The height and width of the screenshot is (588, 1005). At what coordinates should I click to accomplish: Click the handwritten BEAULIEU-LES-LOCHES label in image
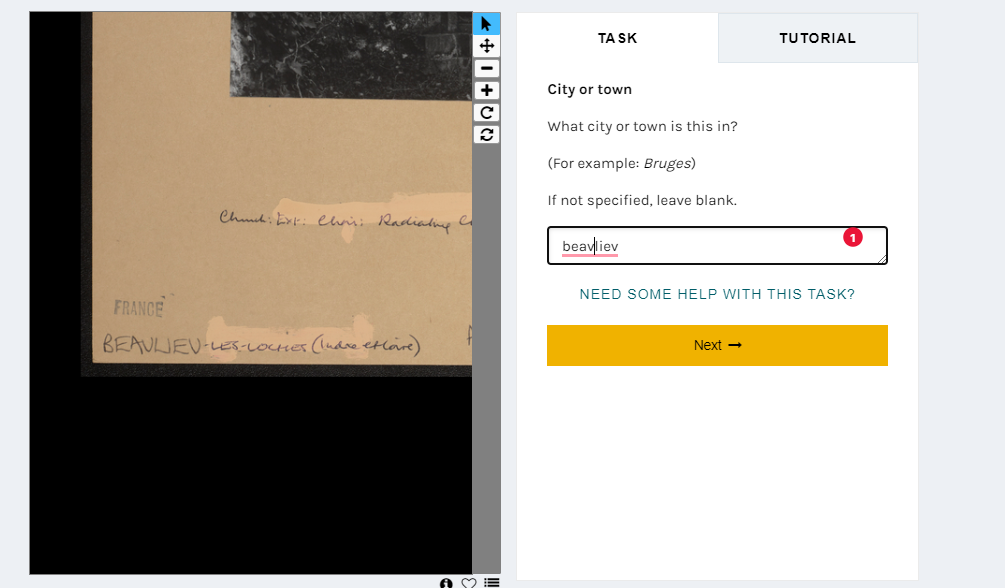[x=261, y=345]
